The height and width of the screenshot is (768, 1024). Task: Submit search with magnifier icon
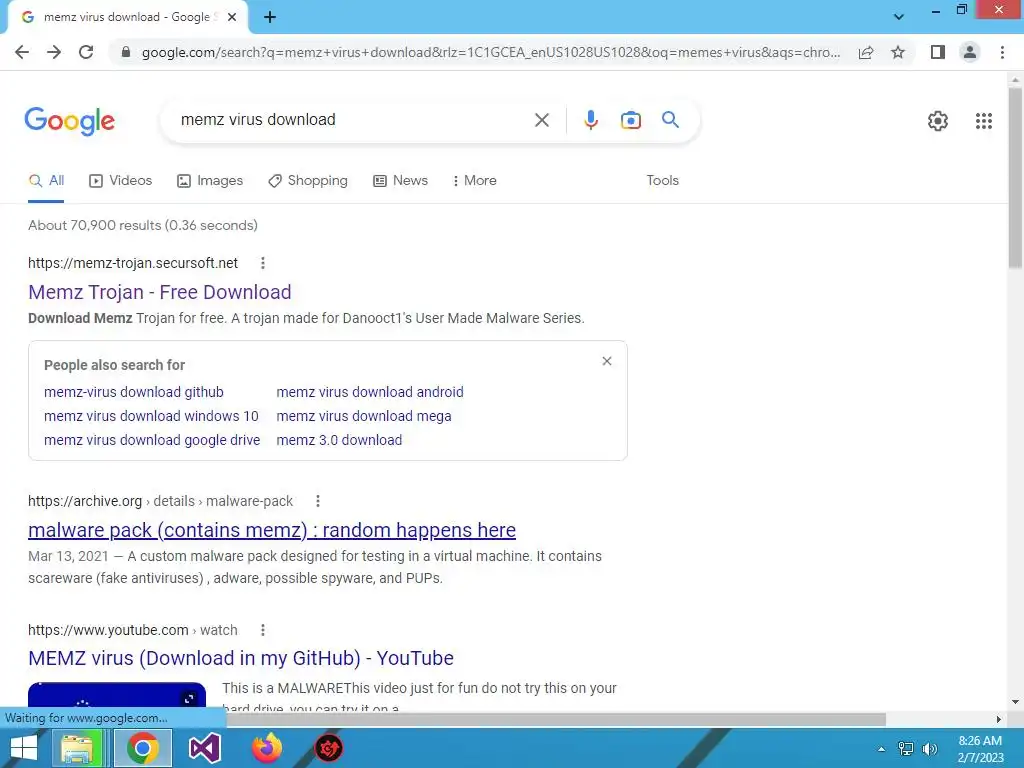pos(670,120)
